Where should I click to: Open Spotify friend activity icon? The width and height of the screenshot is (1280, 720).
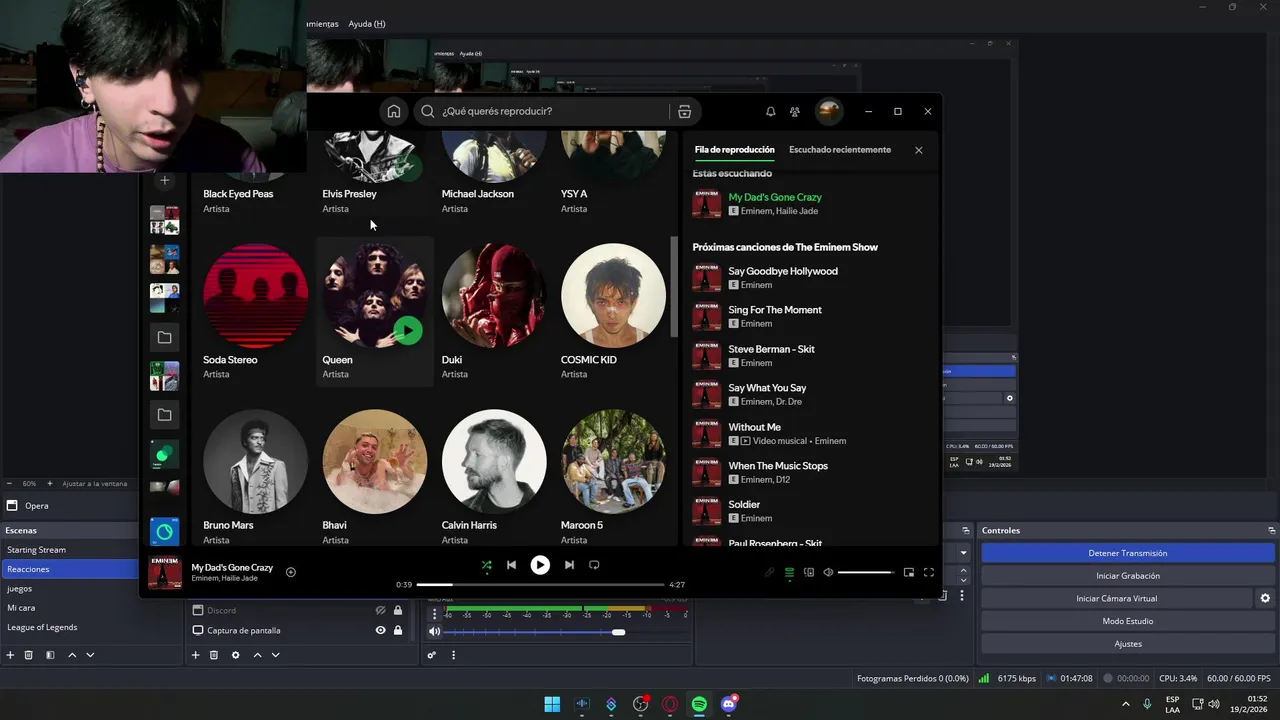pyautogui.click(x=795, y=111)
